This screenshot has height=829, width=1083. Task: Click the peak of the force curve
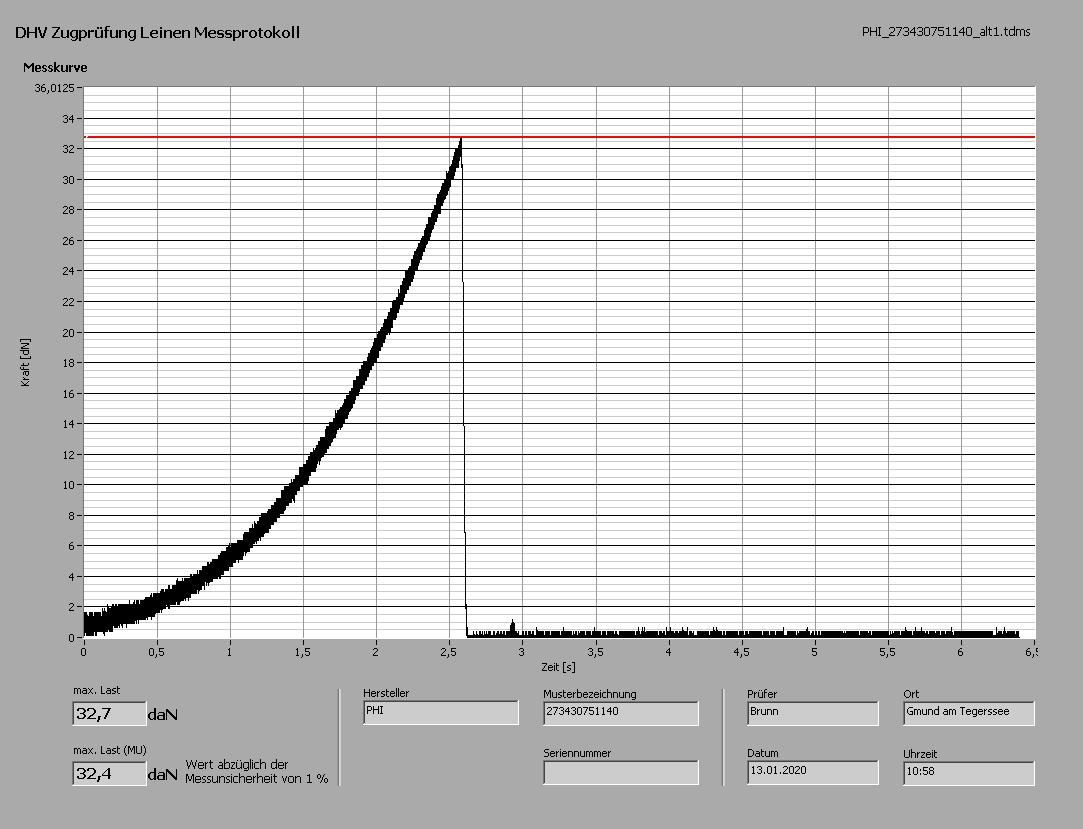(460, 141)
